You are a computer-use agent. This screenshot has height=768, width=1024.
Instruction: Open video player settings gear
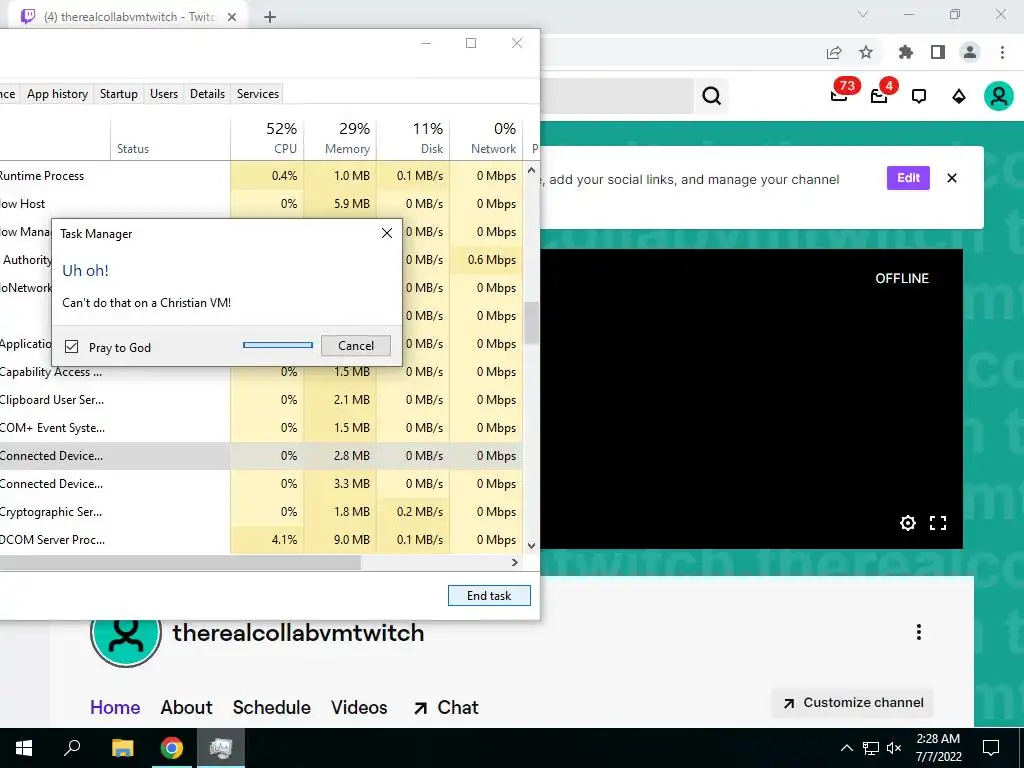point(908,522)
